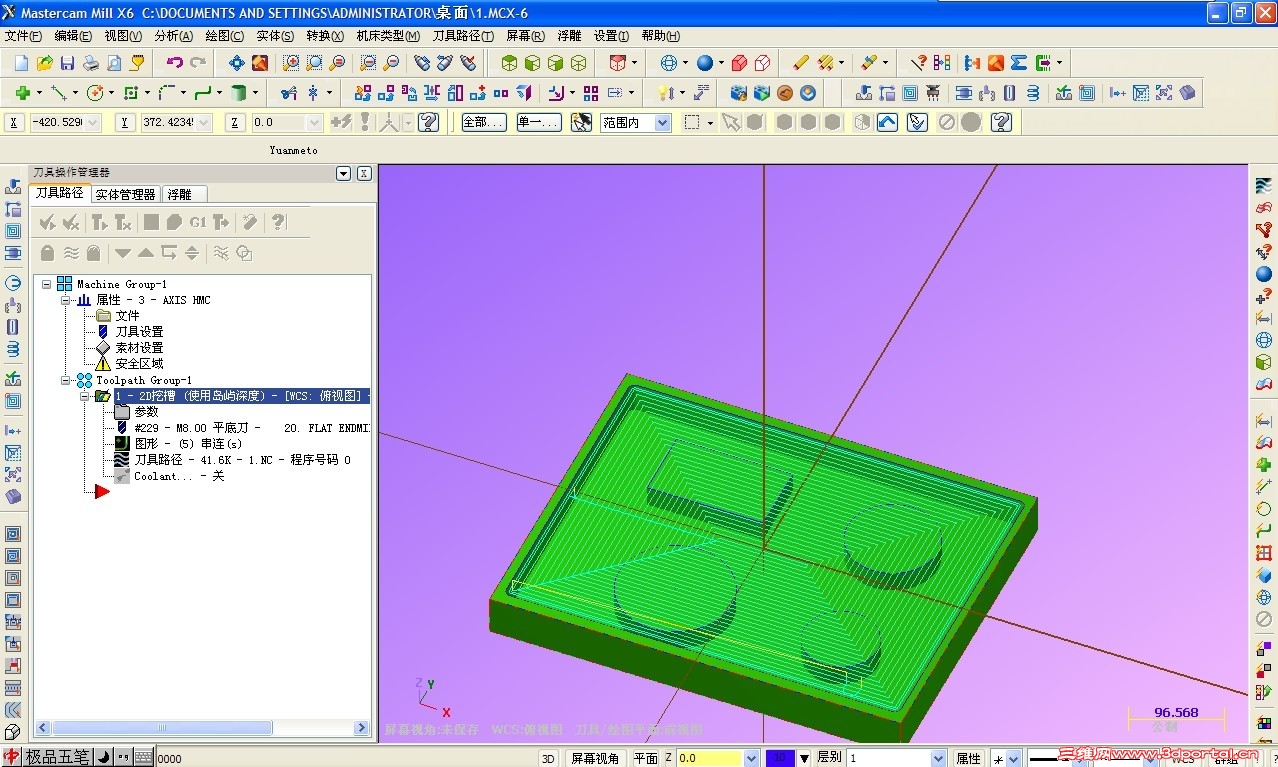Click the Select all operations checkmark icon

(47, 222)
